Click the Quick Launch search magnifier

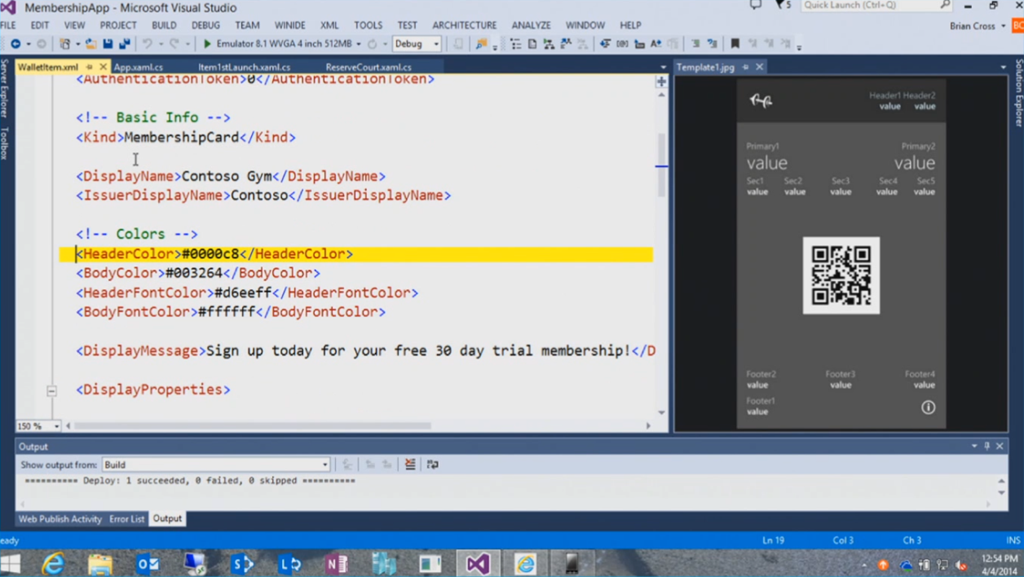[x=944, y=5]
